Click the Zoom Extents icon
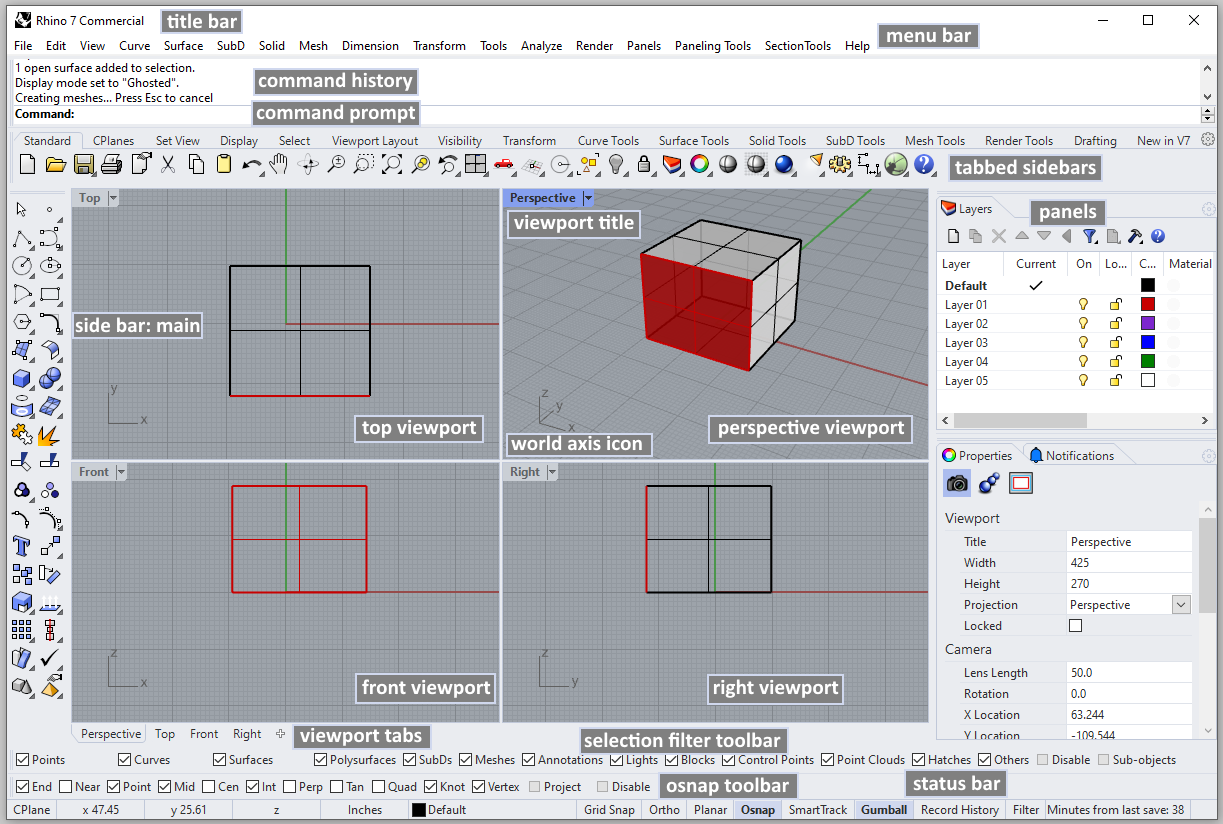This screenshot has height=824, width=1223. (x=392, y=164)
